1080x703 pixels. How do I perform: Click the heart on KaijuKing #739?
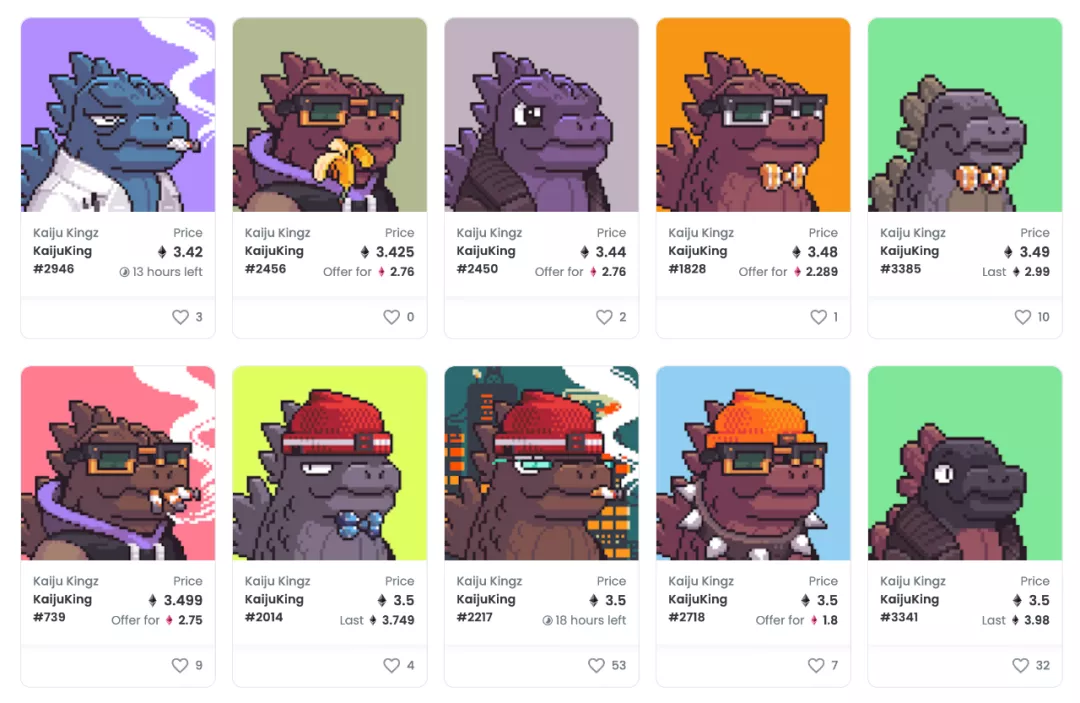tap(180, 665)
